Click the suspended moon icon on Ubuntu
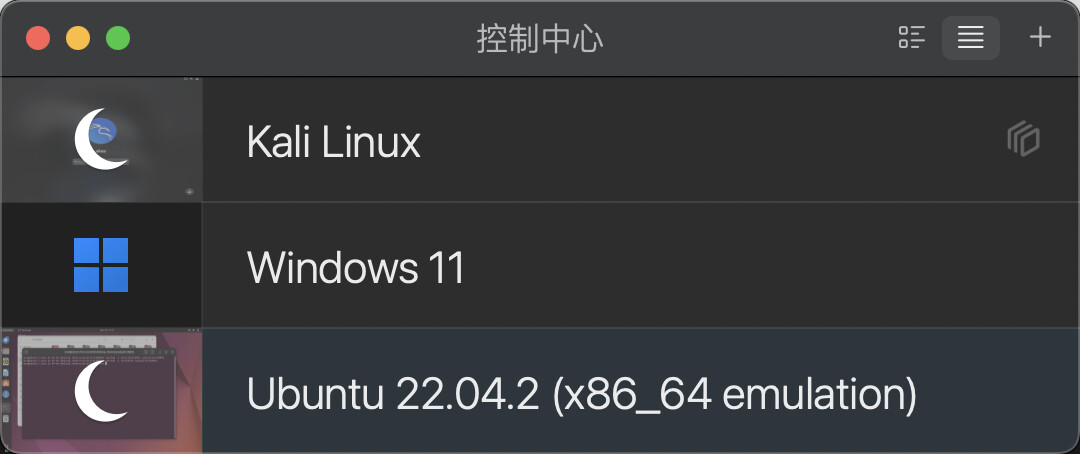Screen dimensions: 1080x454 tap(100, 391)
